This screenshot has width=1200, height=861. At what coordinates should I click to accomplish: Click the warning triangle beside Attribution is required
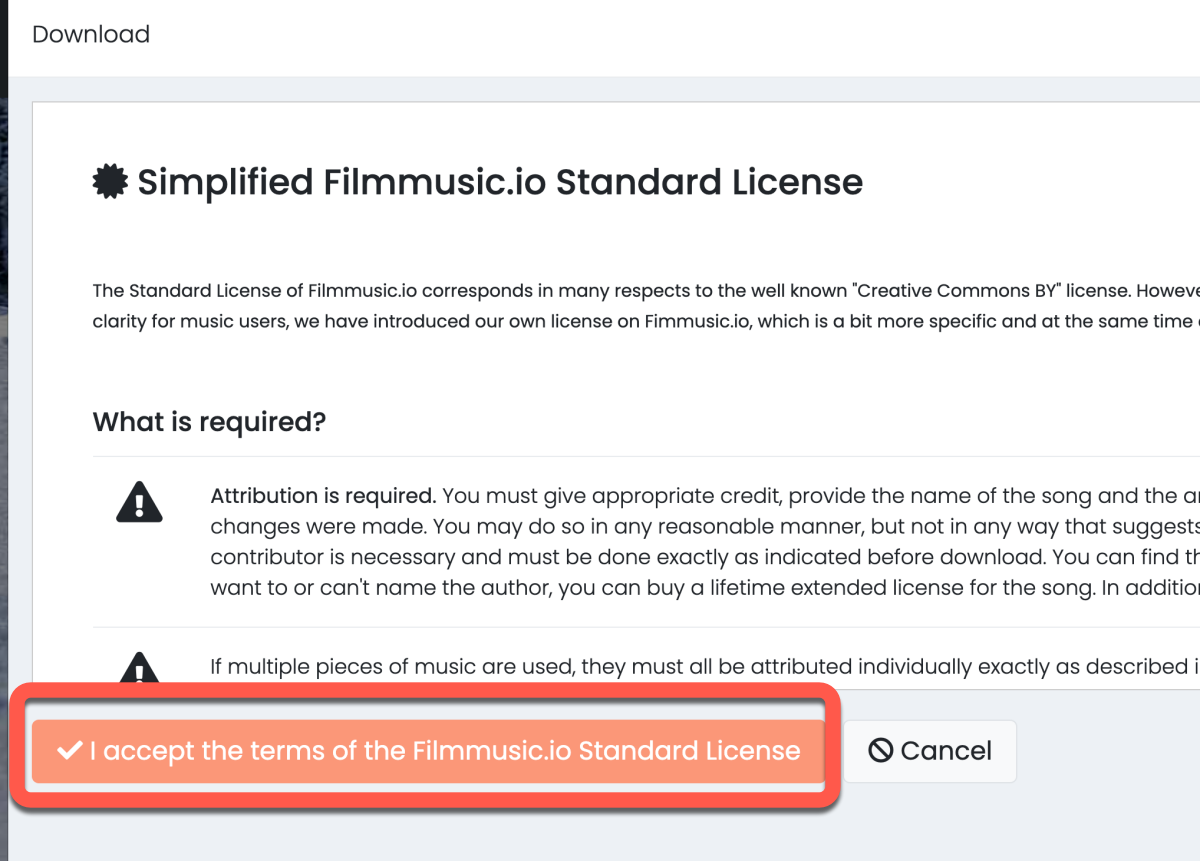coord(139,502)
